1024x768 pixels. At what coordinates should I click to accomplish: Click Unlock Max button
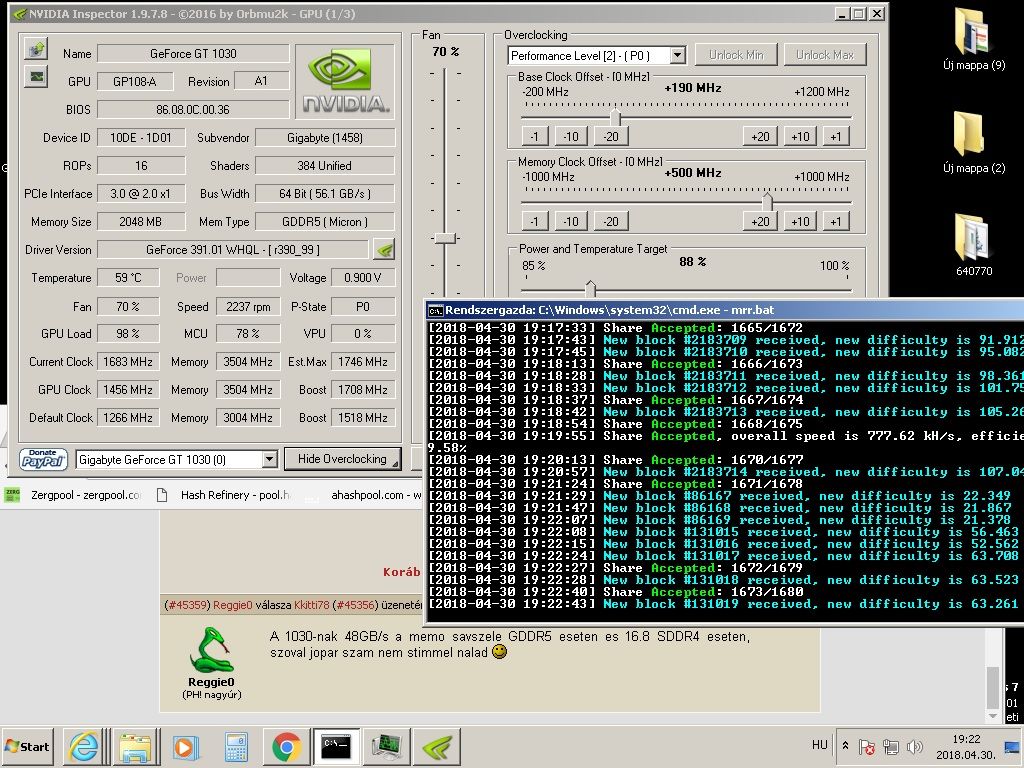pyautogui.click(x=825, y=55)
